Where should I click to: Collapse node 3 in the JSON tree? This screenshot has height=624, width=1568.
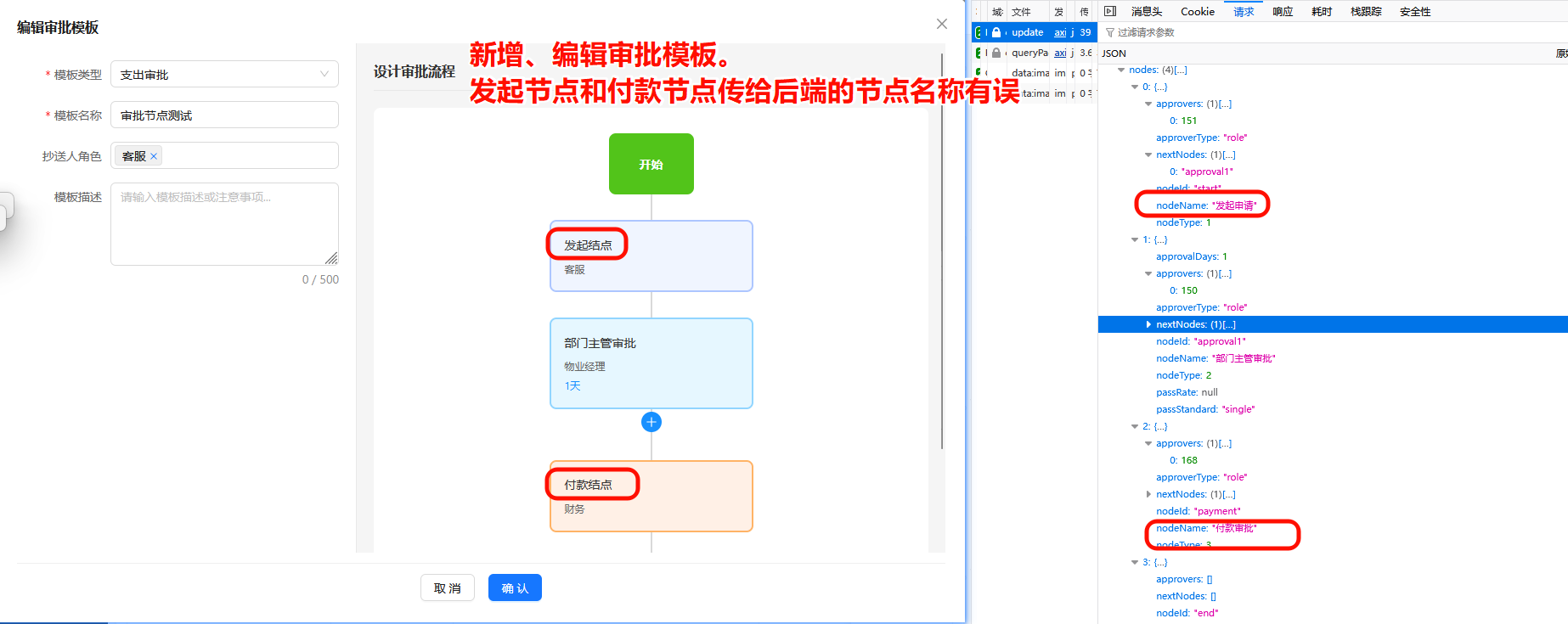[1135, 562]
